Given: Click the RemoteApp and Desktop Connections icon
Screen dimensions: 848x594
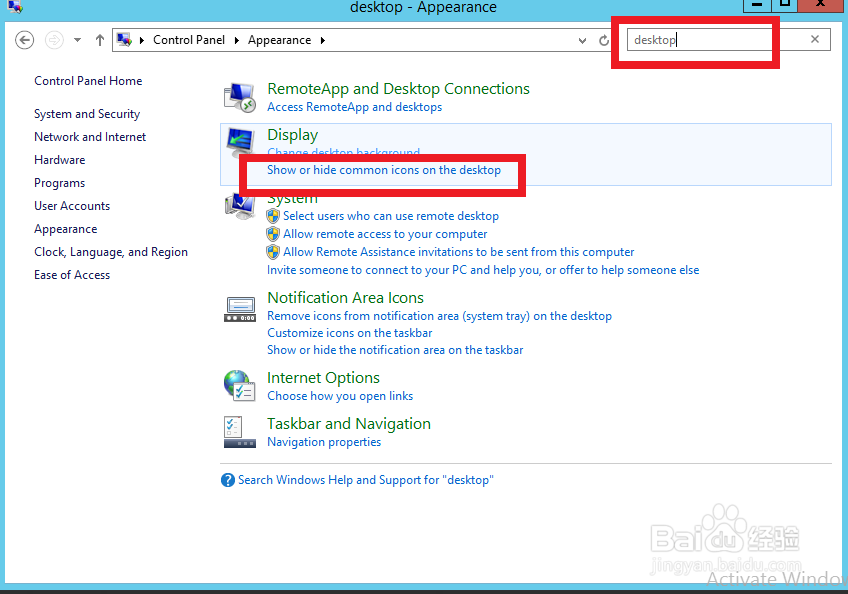Looking at the screenshot, I should coord(240,97).
